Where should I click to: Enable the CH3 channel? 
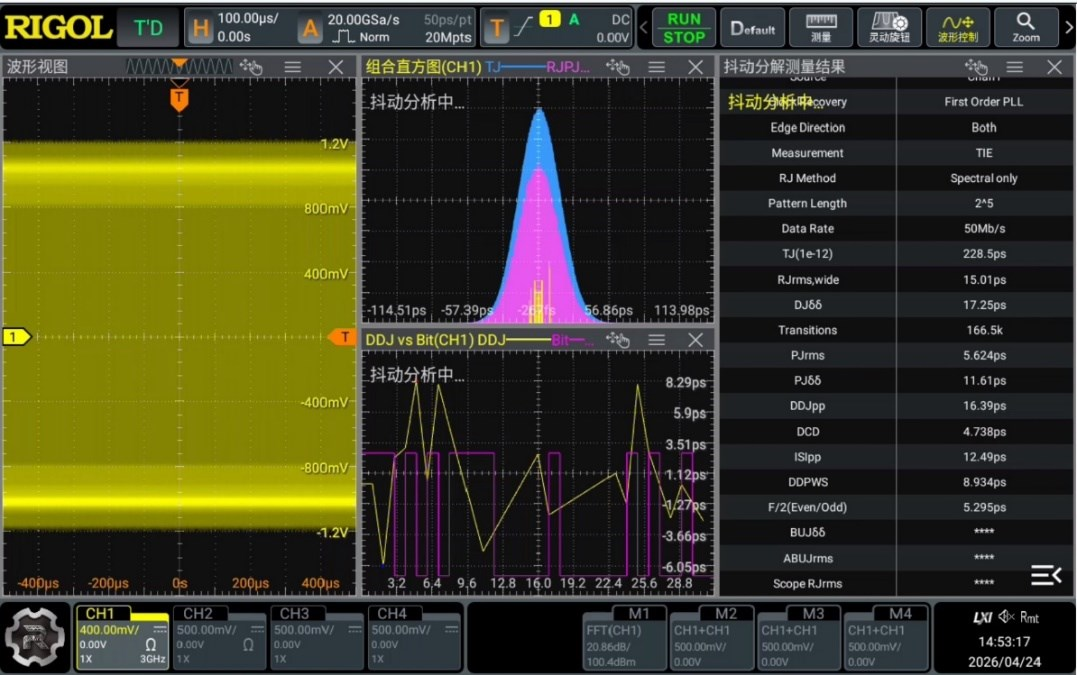tap(316, 637)
